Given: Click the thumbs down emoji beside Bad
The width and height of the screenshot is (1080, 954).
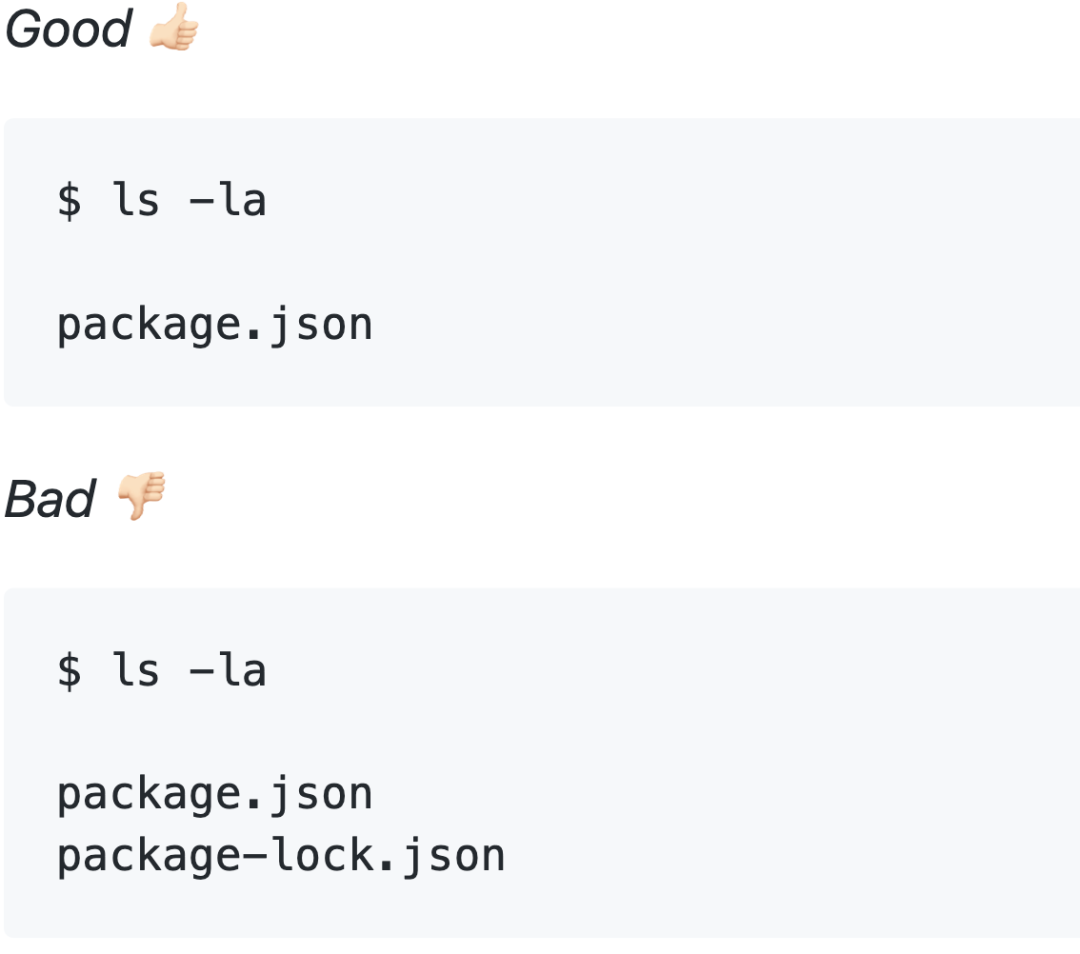Looking at the screenshot, I should (x=142, y=495).
